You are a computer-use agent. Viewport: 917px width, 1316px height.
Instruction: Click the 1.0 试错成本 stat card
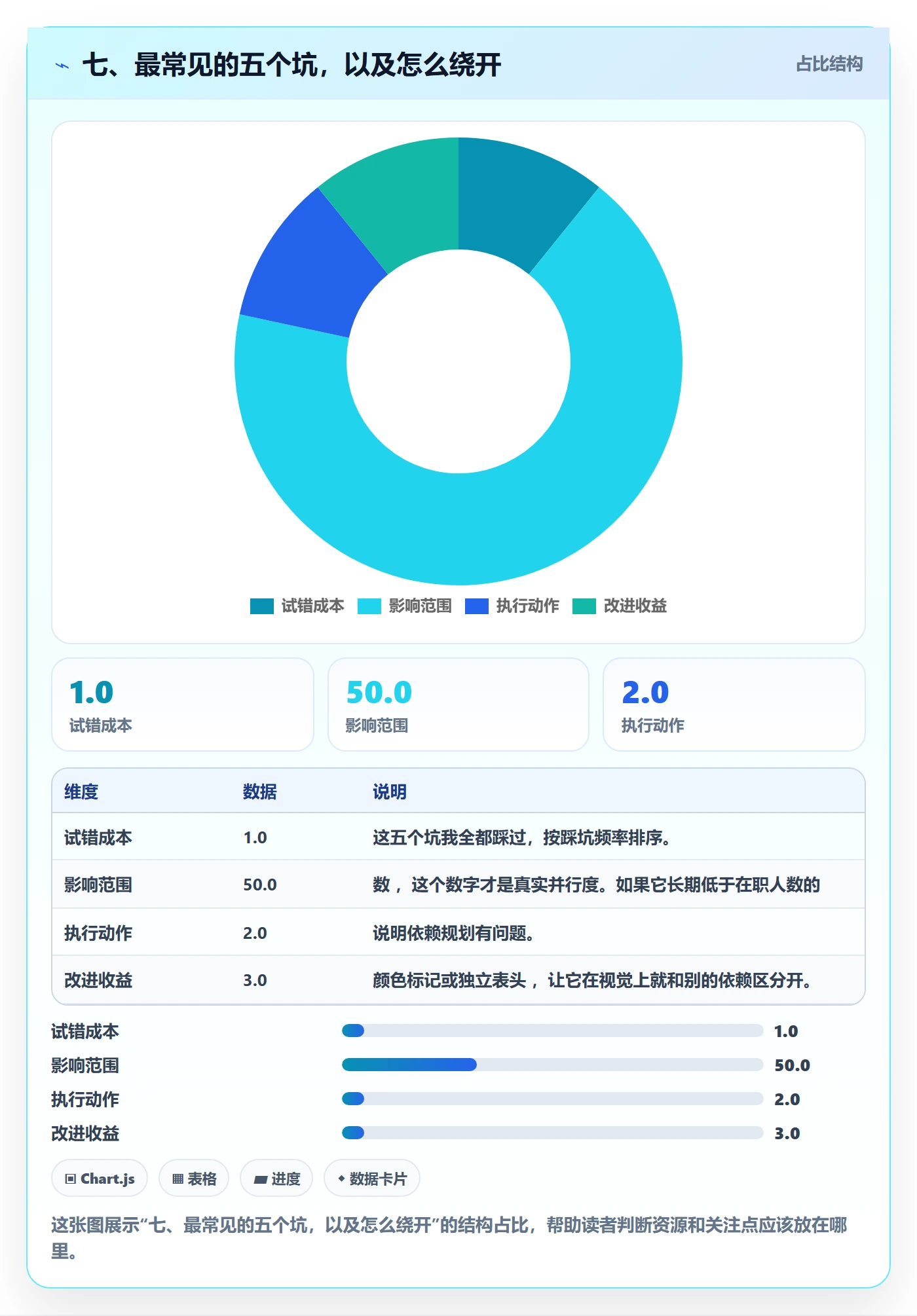183,704
